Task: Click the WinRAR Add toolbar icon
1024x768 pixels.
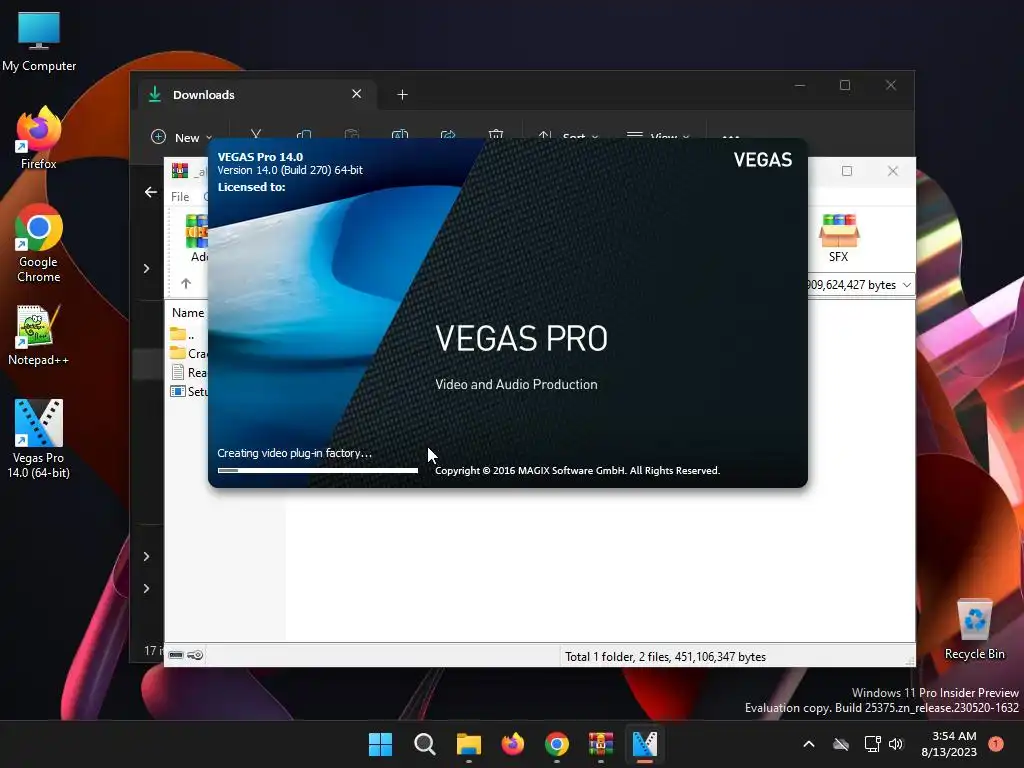Action: [197, 238]
